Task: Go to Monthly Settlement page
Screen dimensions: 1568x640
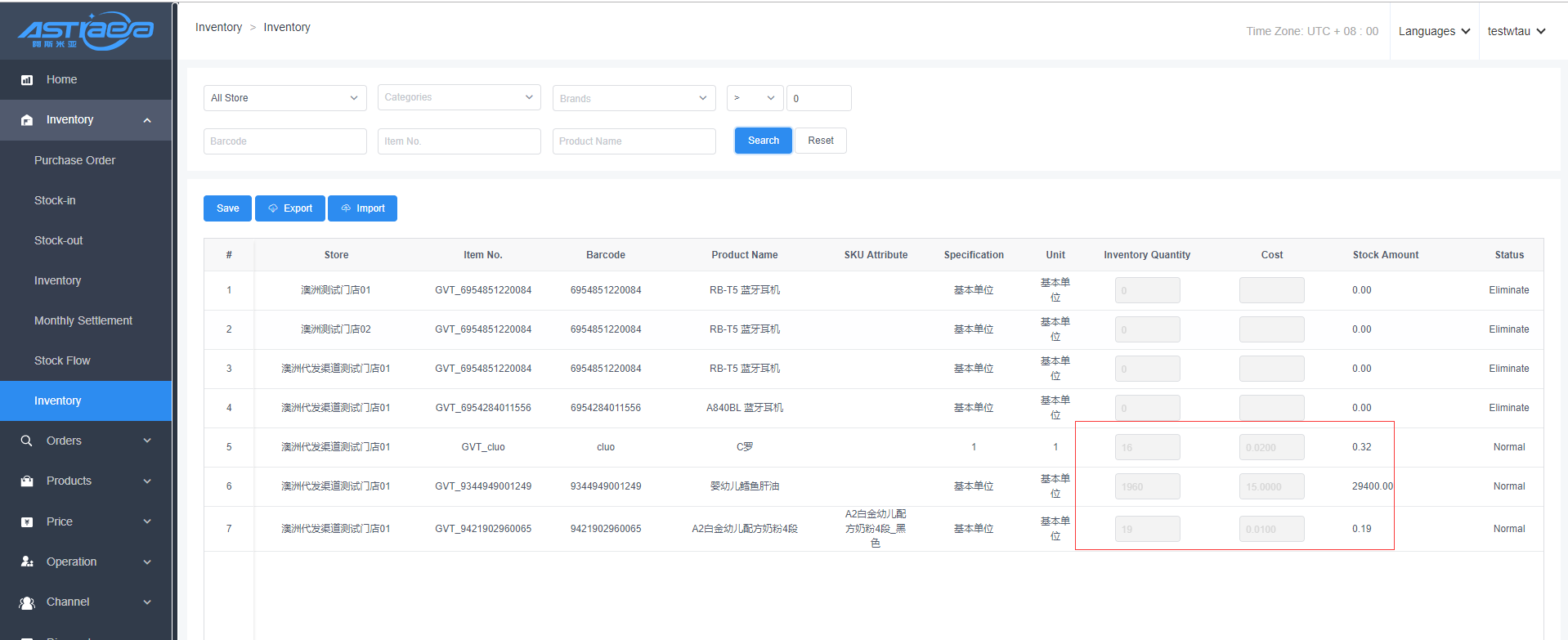Action: click(x=83, y=320)
